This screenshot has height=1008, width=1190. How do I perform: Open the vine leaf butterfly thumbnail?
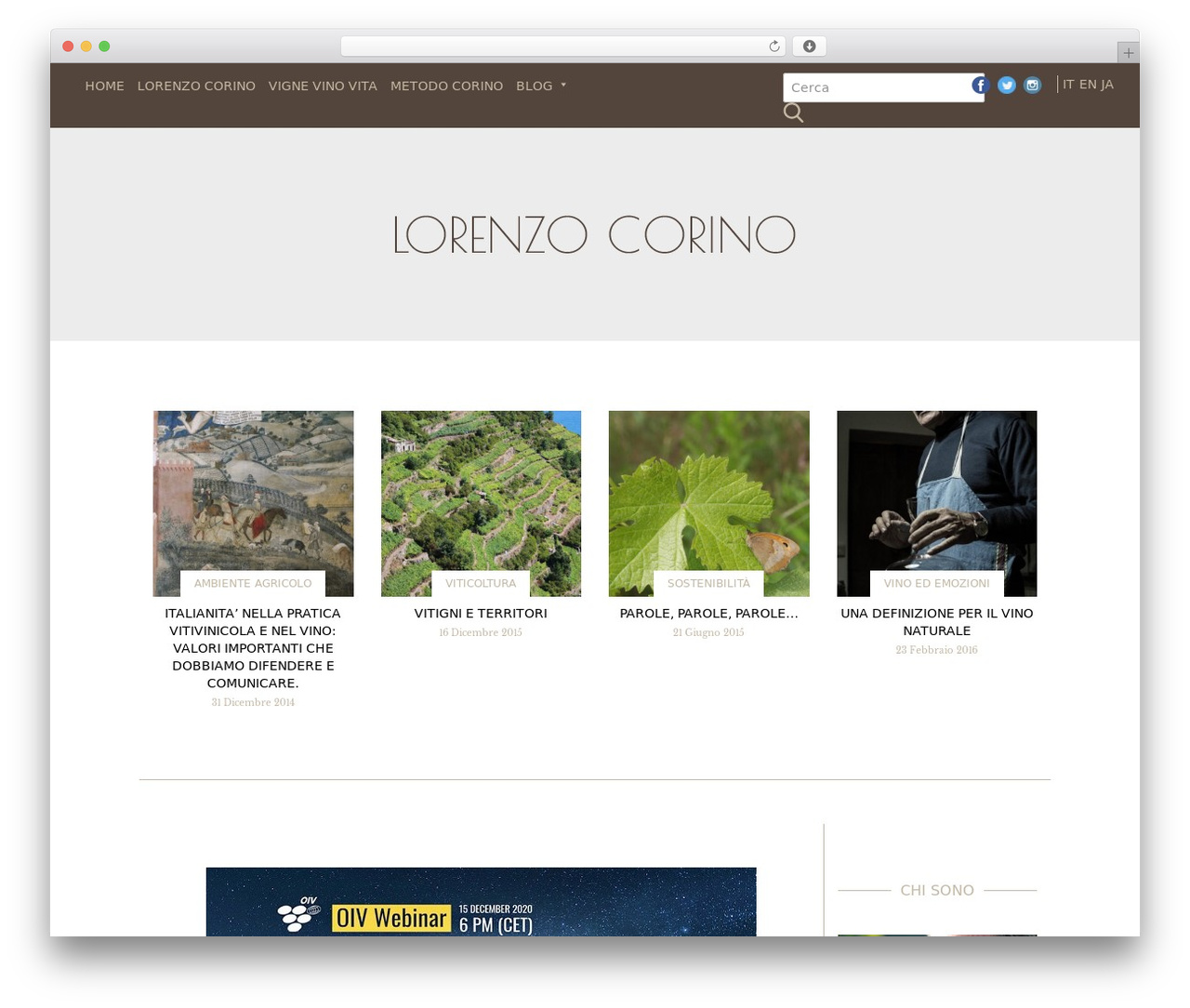pyautogui.click(x=708, y=503)
